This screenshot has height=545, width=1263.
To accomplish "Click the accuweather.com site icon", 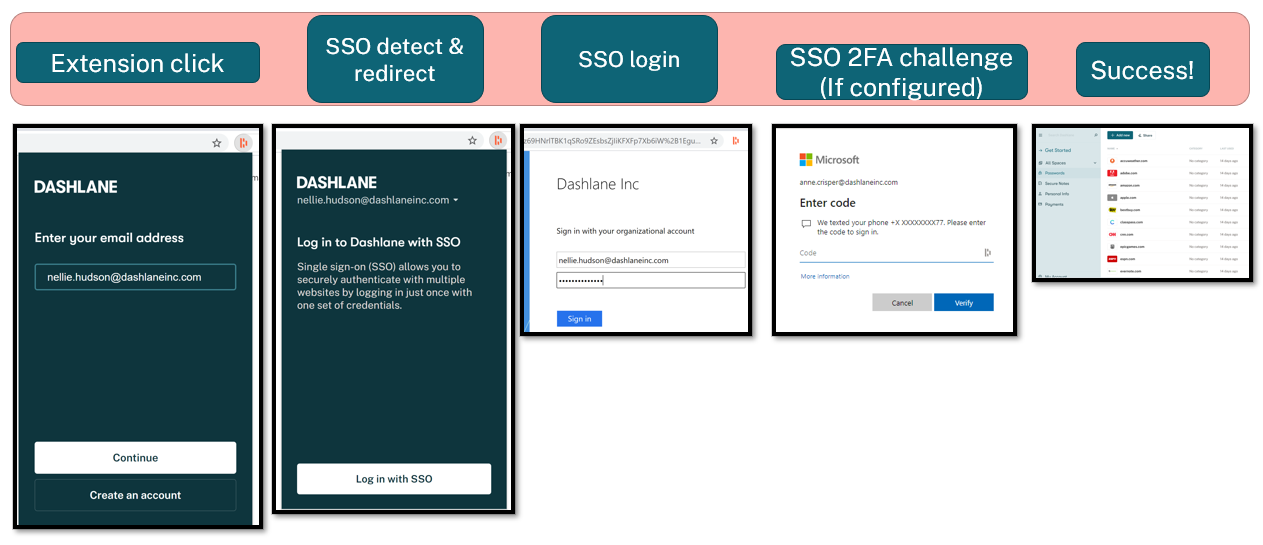I will (x=1112, y=161).
